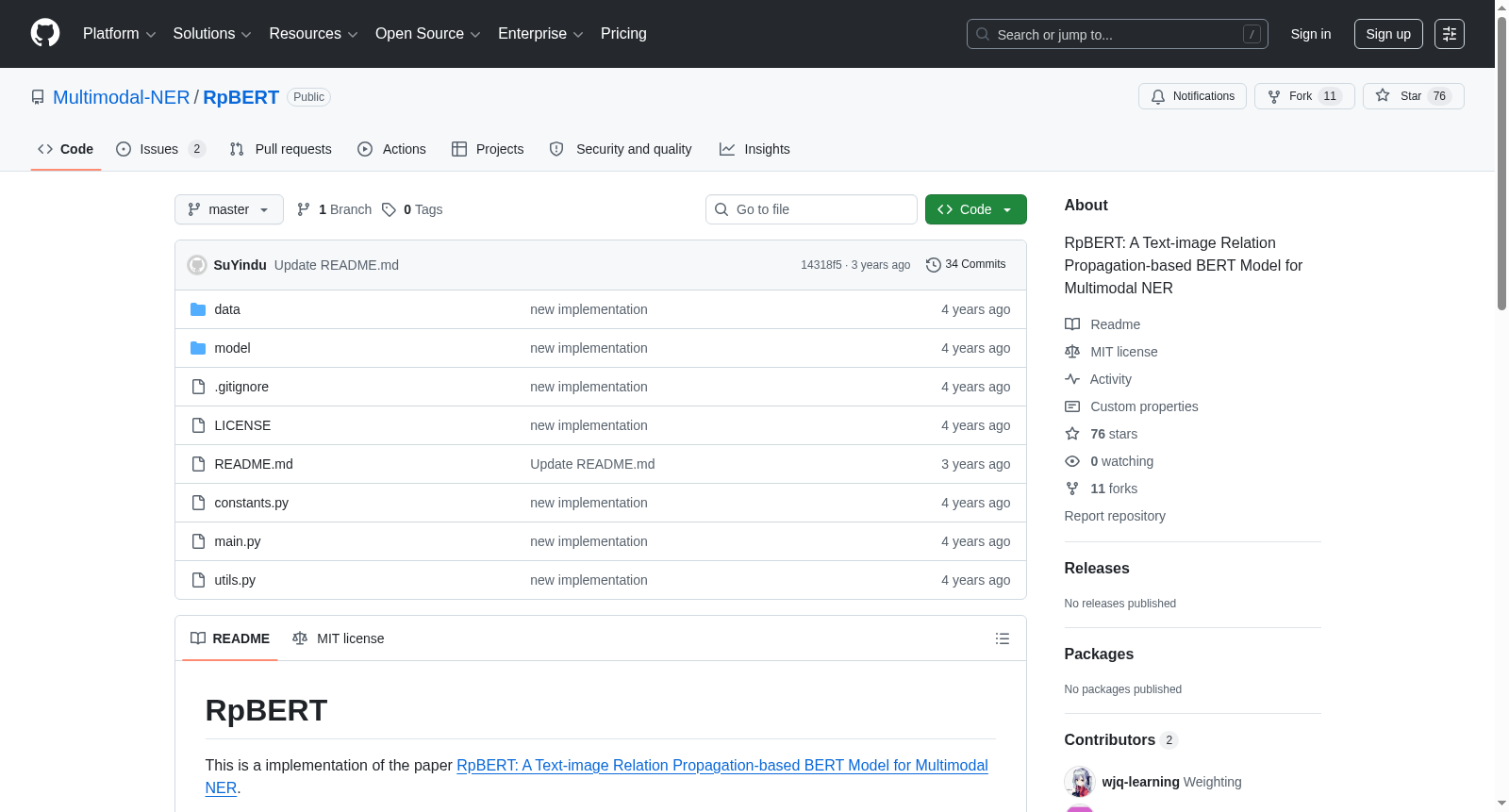
Task: Click the main.py file icon
Action: coord(198,541)
